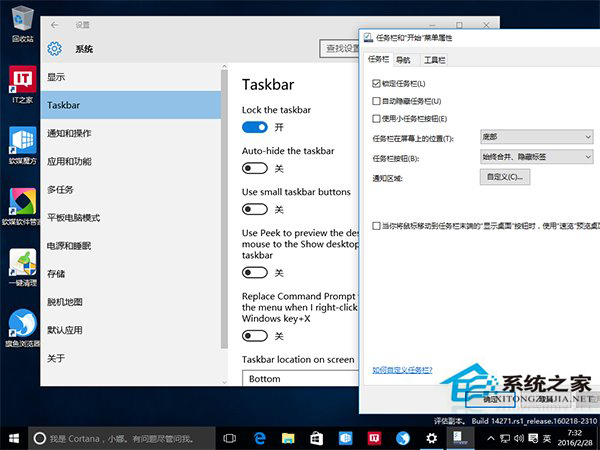Open the 如何自定义任务栏 help link
This screenshot has height=450, width=600.
click(402, 369)
